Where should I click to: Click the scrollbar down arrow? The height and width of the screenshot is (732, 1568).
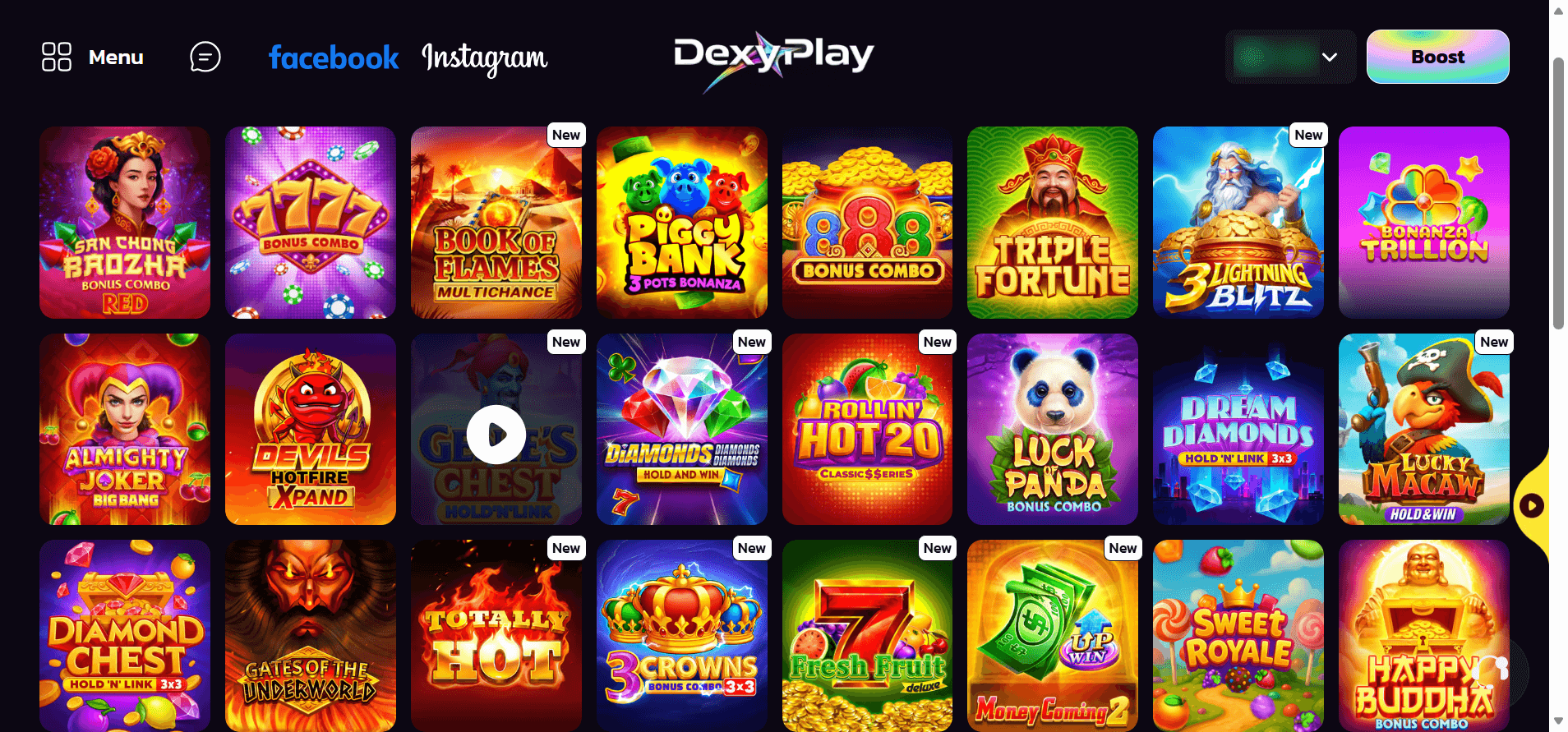coord(1558,720)
